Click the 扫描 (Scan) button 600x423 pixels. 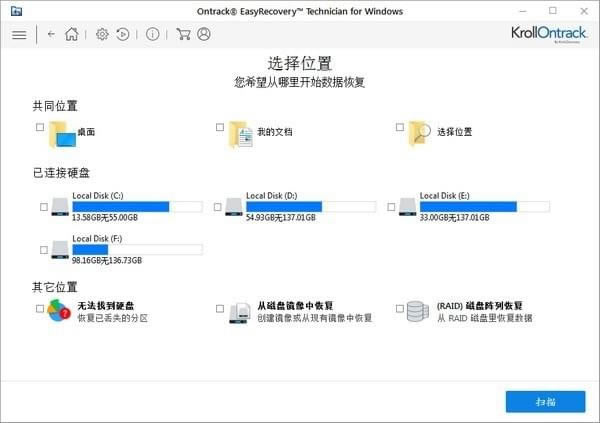(545, 401)
